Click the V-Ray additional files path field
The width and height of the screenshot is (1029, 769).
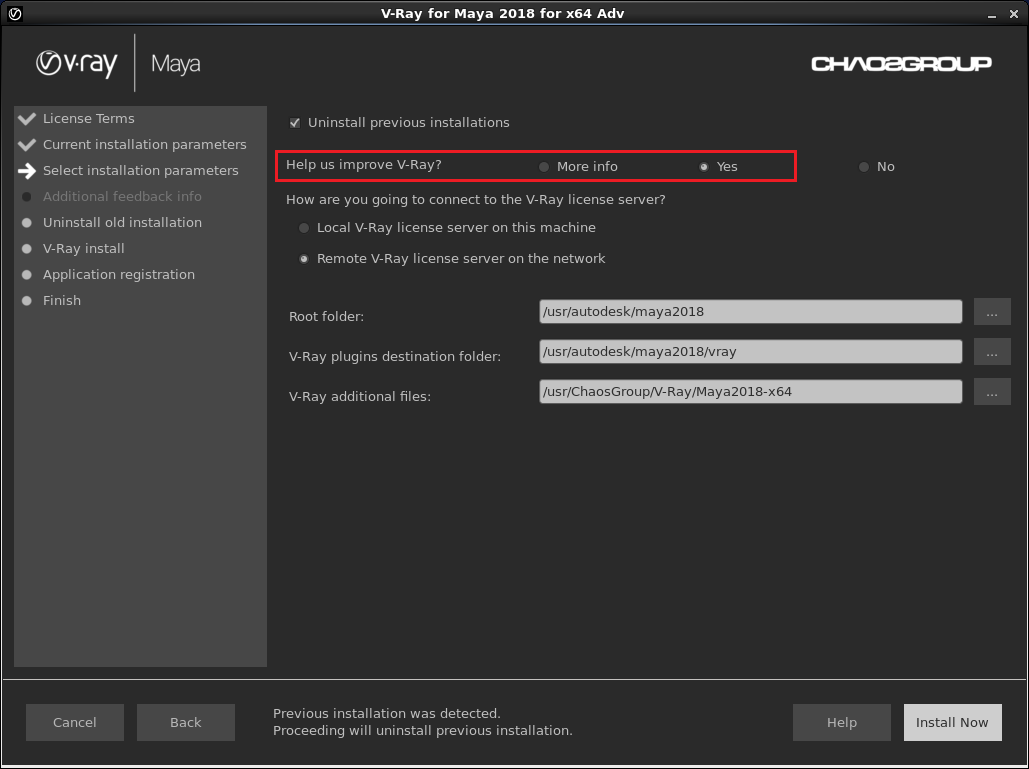751,392
